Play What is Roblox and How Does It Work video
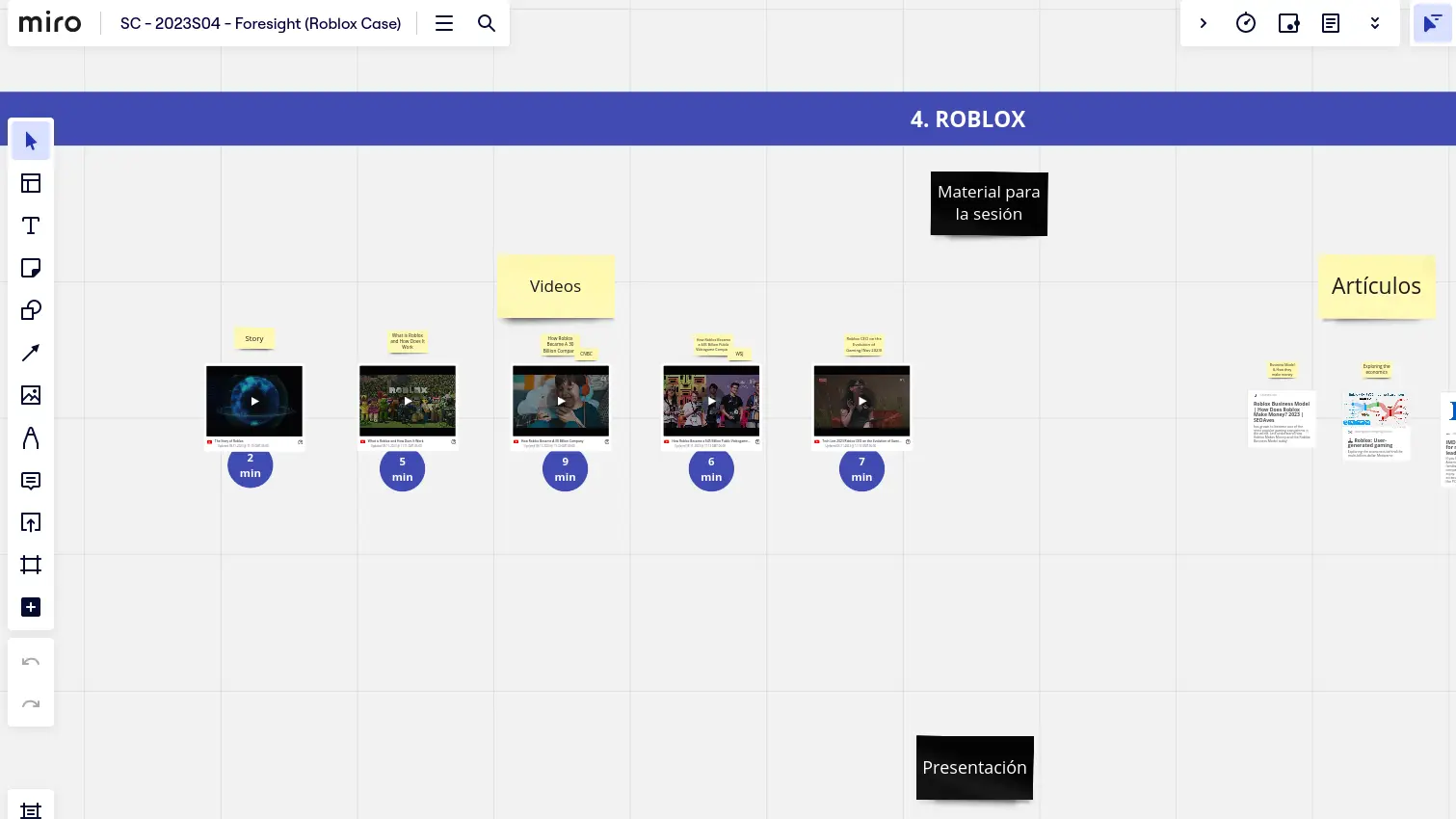This screenshot has width=1456, height=819. pos(408,401)
